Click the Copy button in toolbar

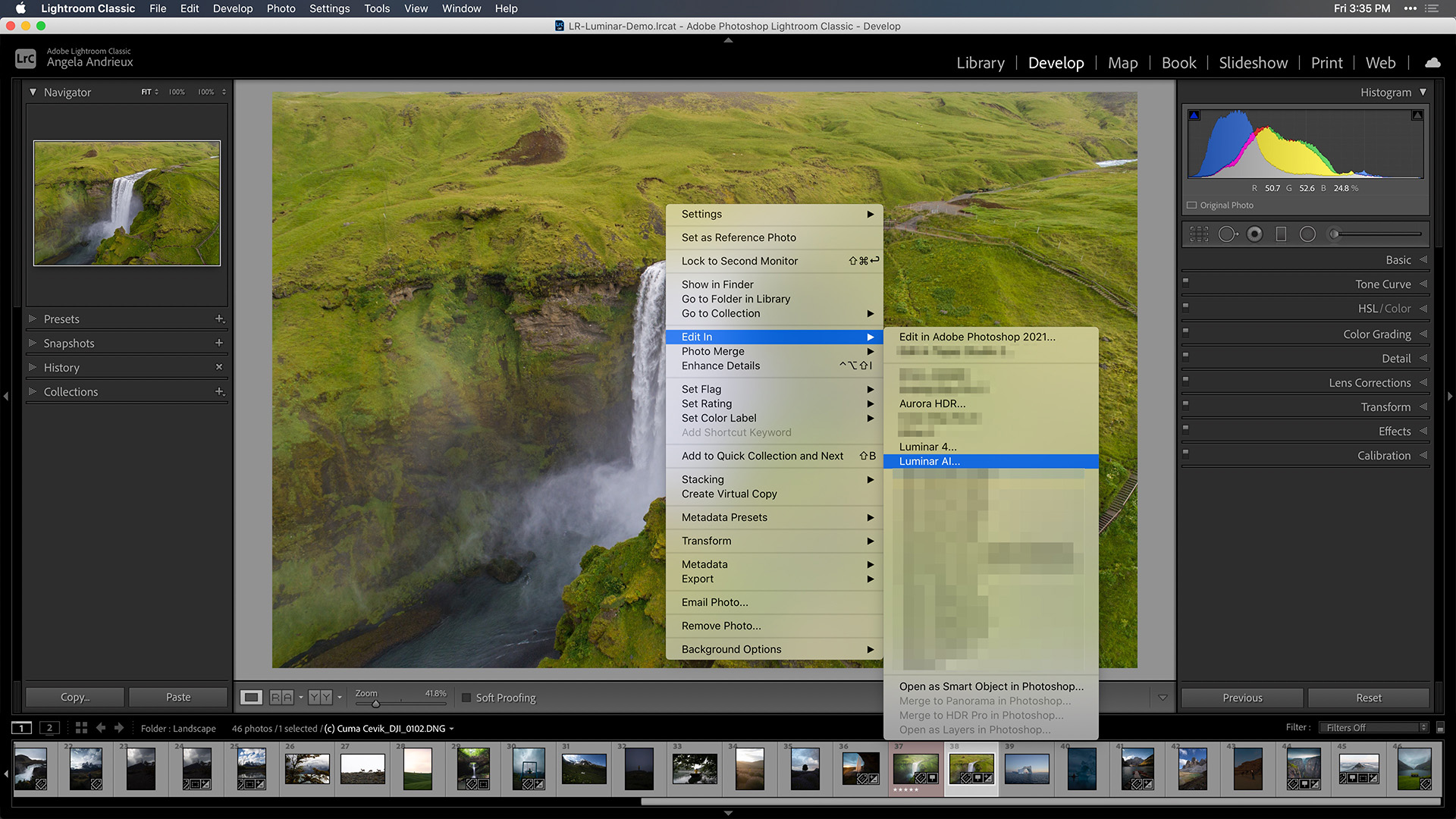[x=76, y=697]
